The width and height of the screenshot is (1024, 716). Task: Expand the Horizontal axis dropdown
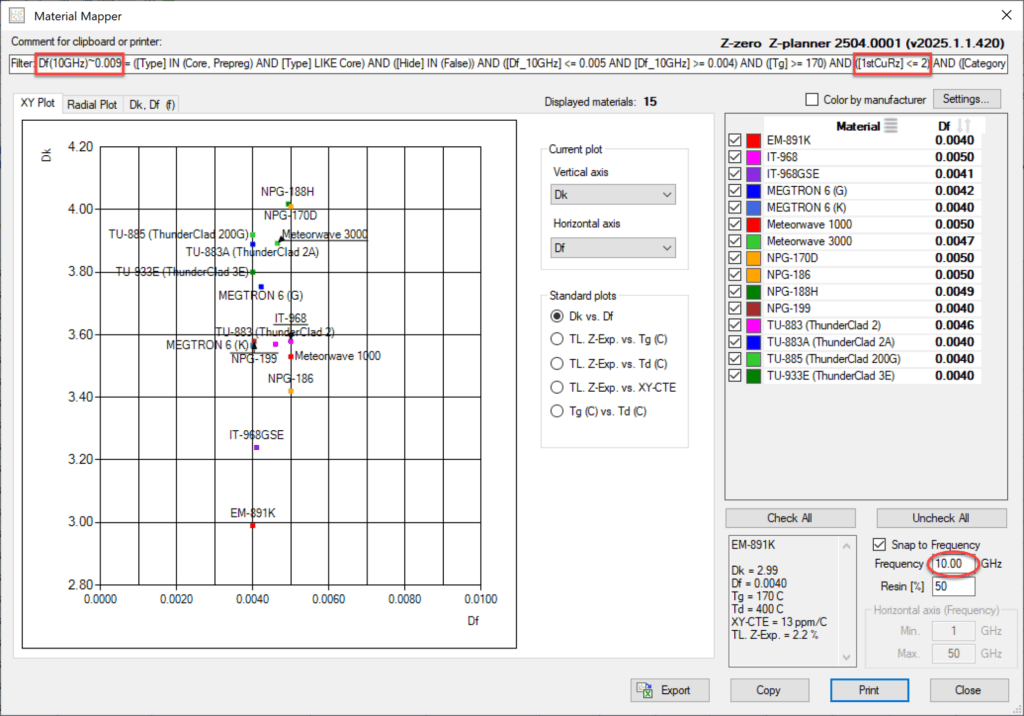pos(613,248)
